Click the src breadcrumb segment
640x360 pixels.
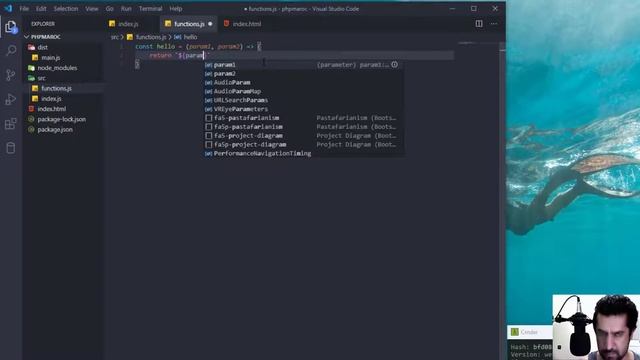[114, 37]
